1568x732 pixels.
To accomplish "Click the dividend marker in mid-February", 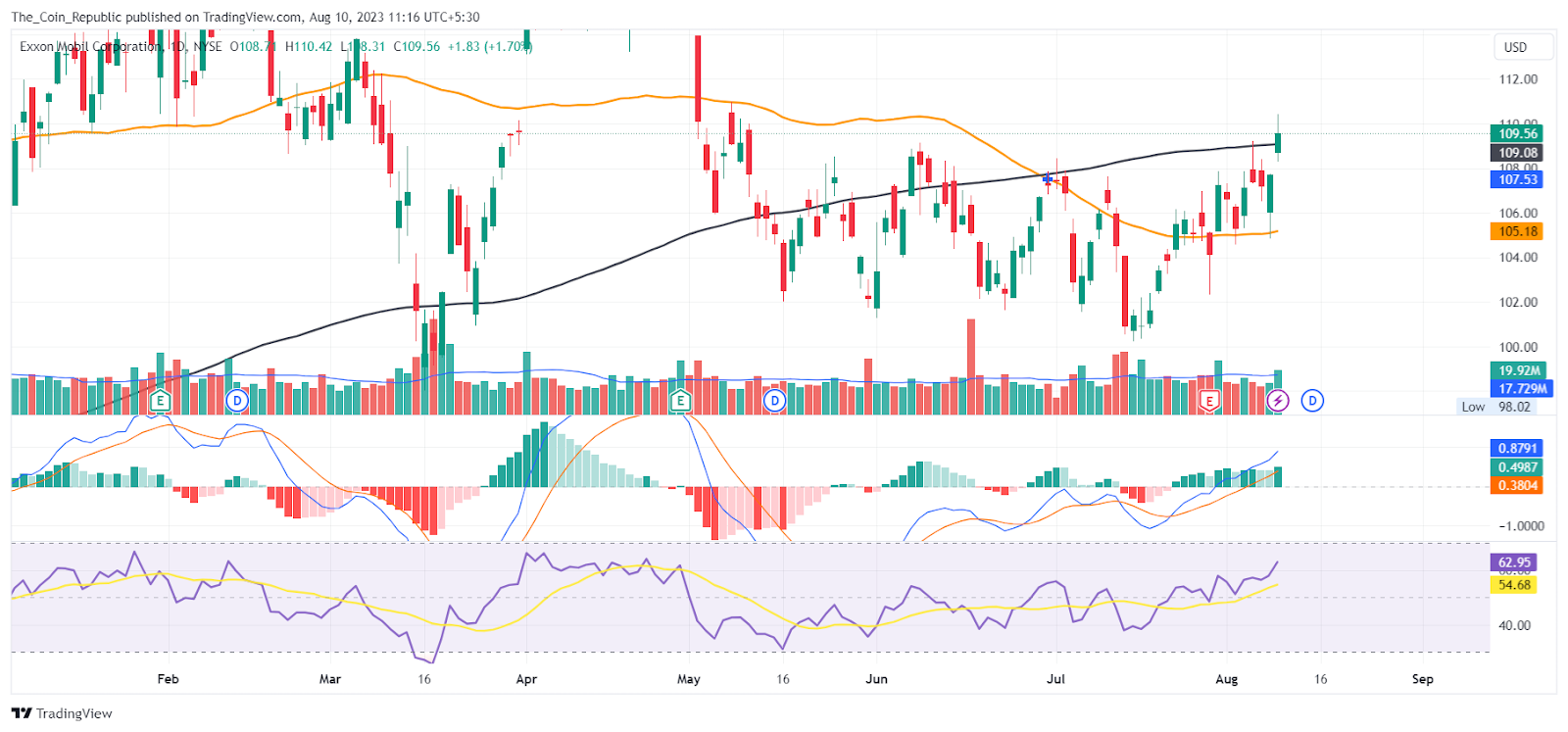I will 236,401.
